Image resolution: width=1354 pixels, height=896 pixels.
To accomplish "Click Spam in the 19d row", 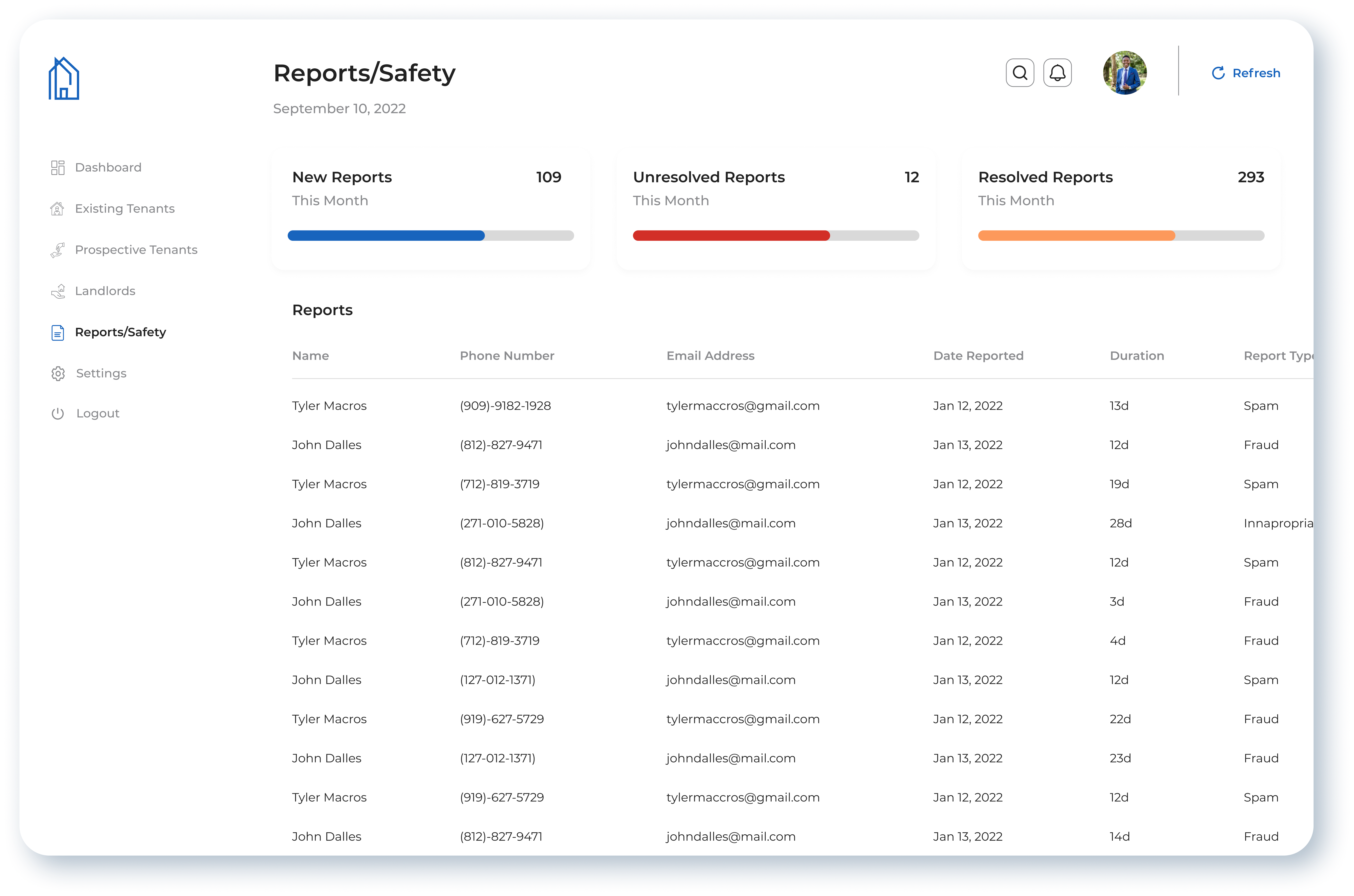I will [1261, 484].
